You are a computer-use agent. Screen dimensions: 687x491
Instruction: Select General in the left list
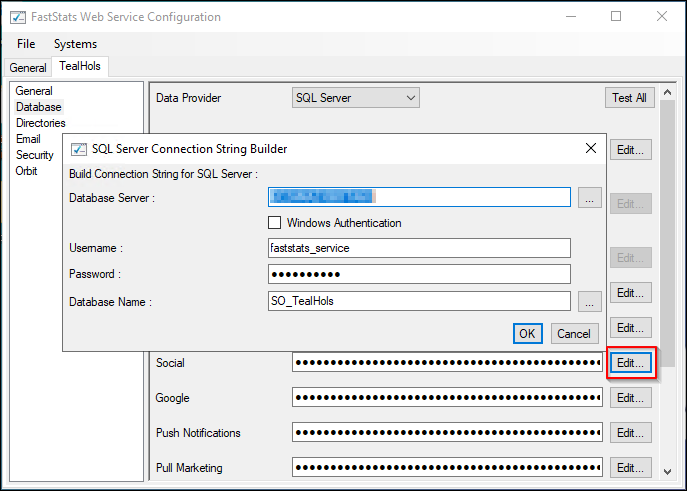pos(34,91)
